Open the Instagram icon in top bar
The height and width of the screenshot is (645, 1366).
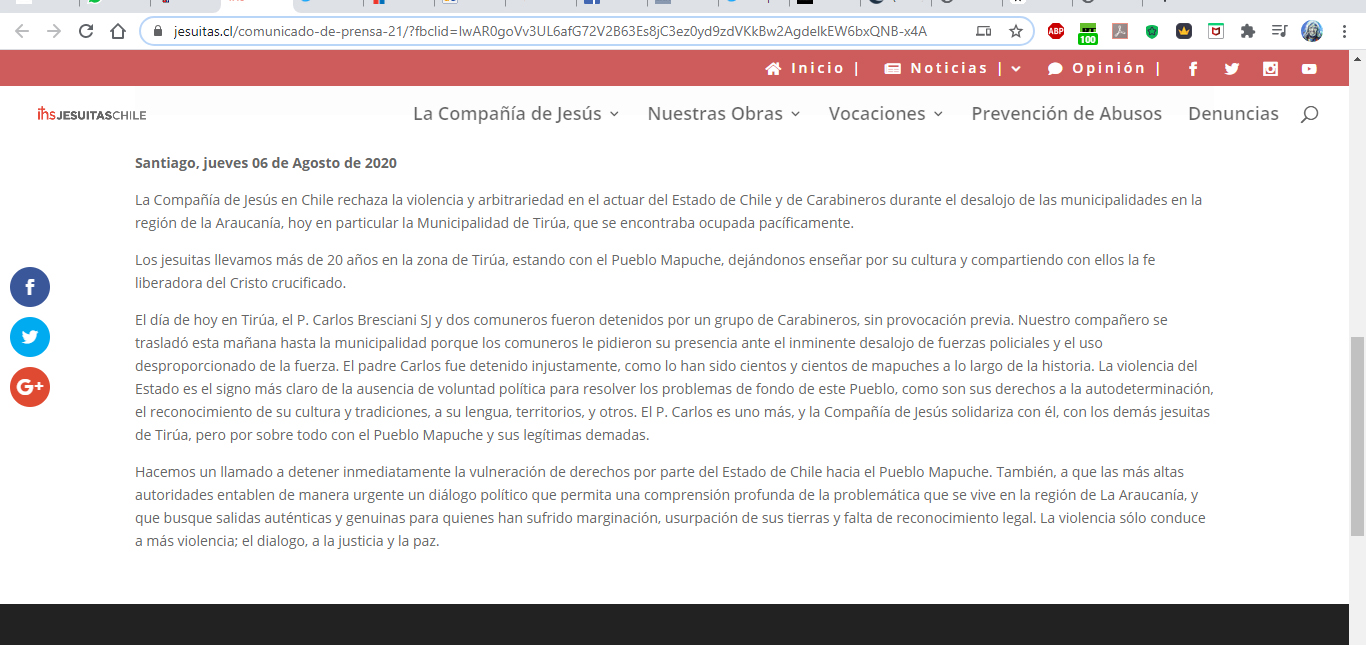click(x=1270, y=69)
